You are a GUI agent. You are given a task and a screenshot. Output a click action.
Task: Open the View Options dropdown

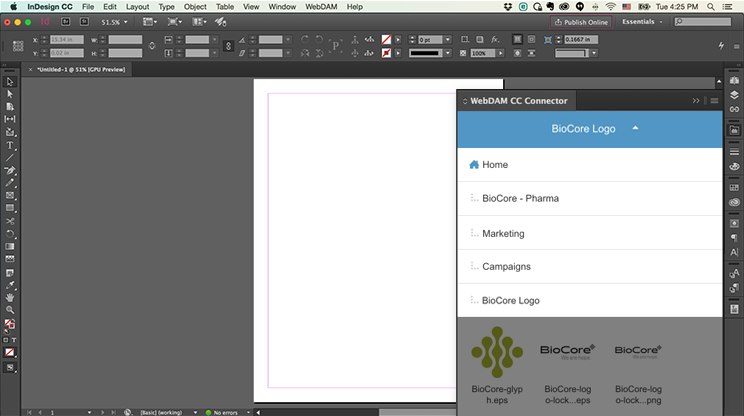click(x=150, y=22)
